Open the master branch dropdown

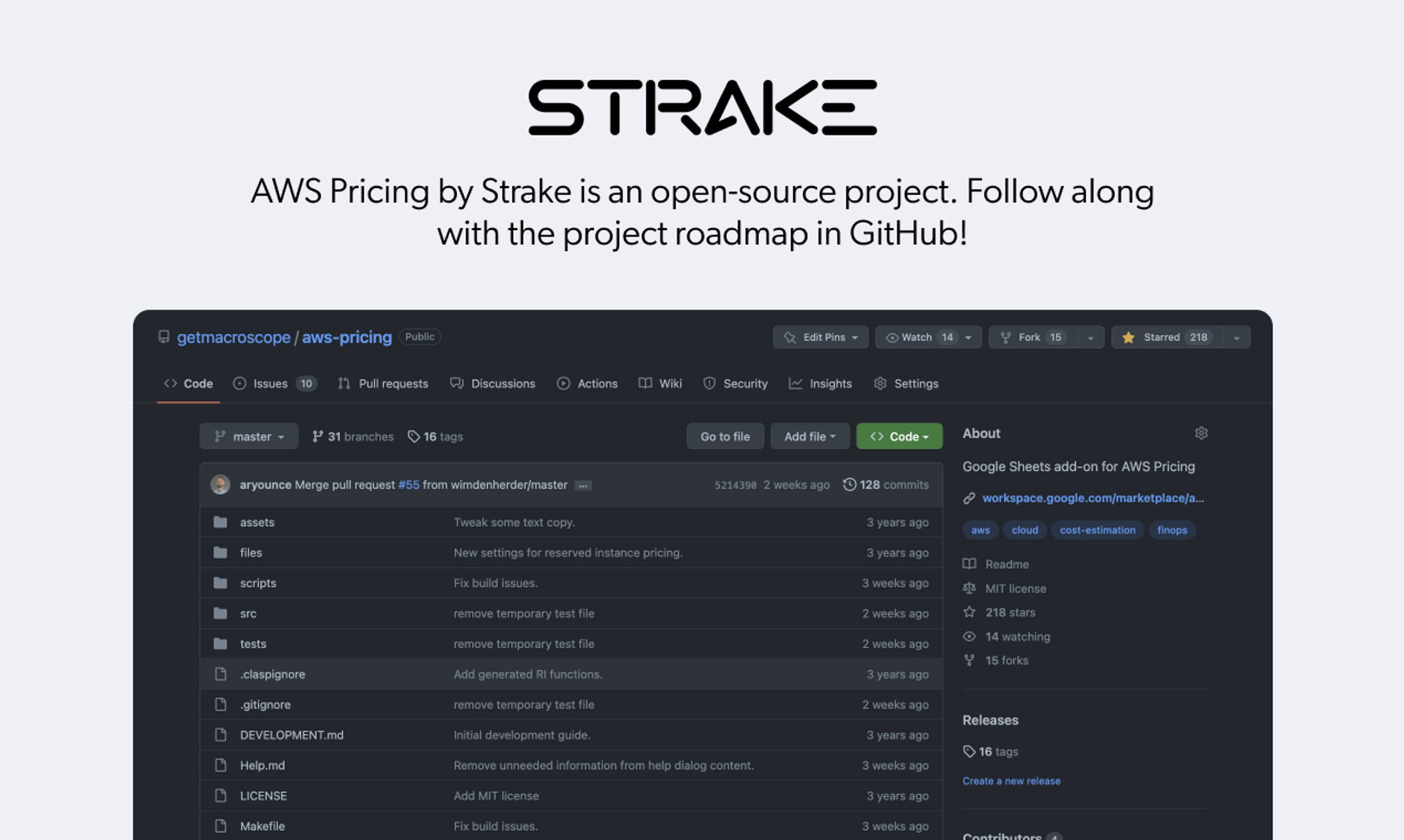[249, 436]
